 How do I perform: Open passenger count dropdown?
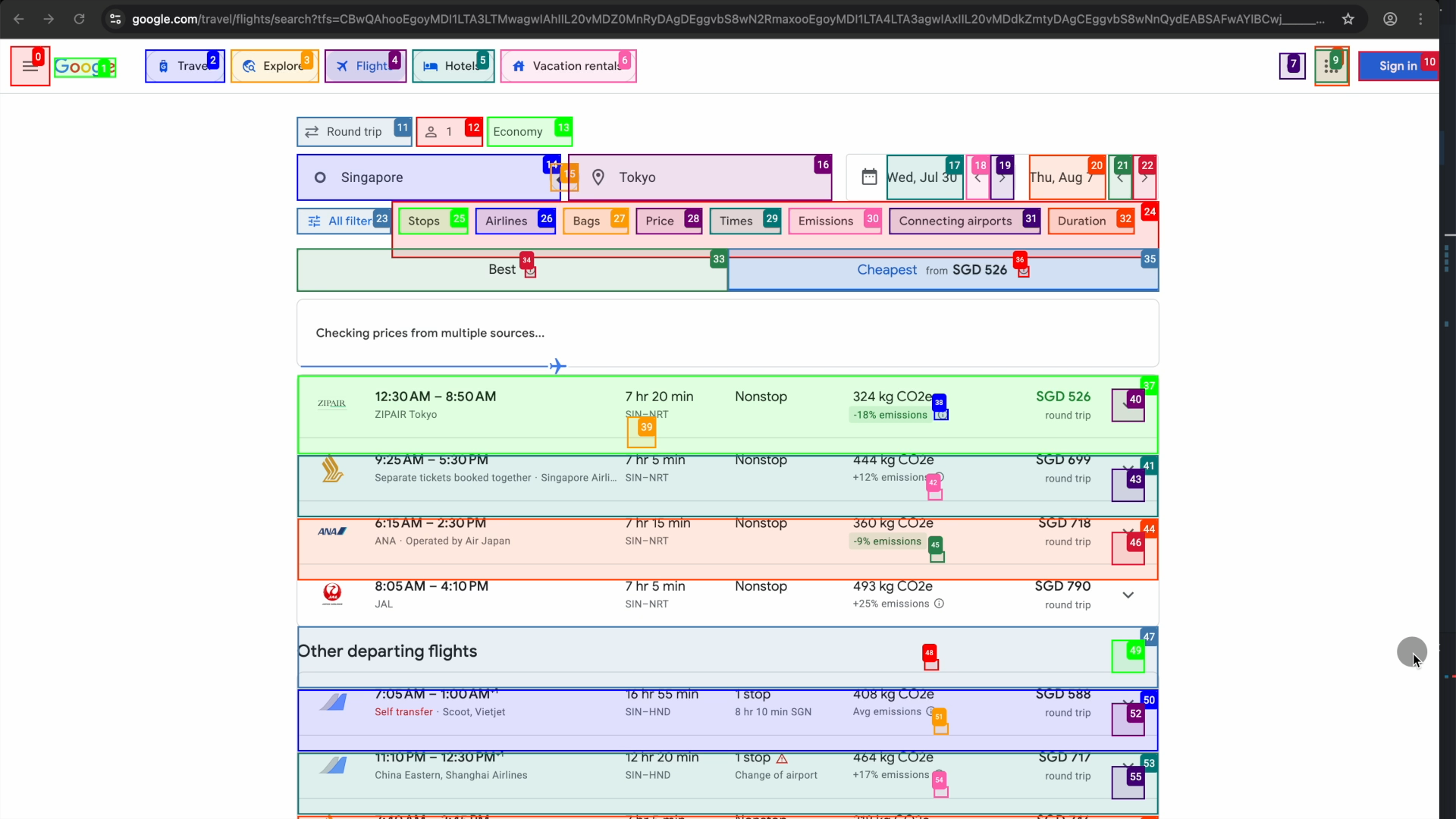point(449,132)
